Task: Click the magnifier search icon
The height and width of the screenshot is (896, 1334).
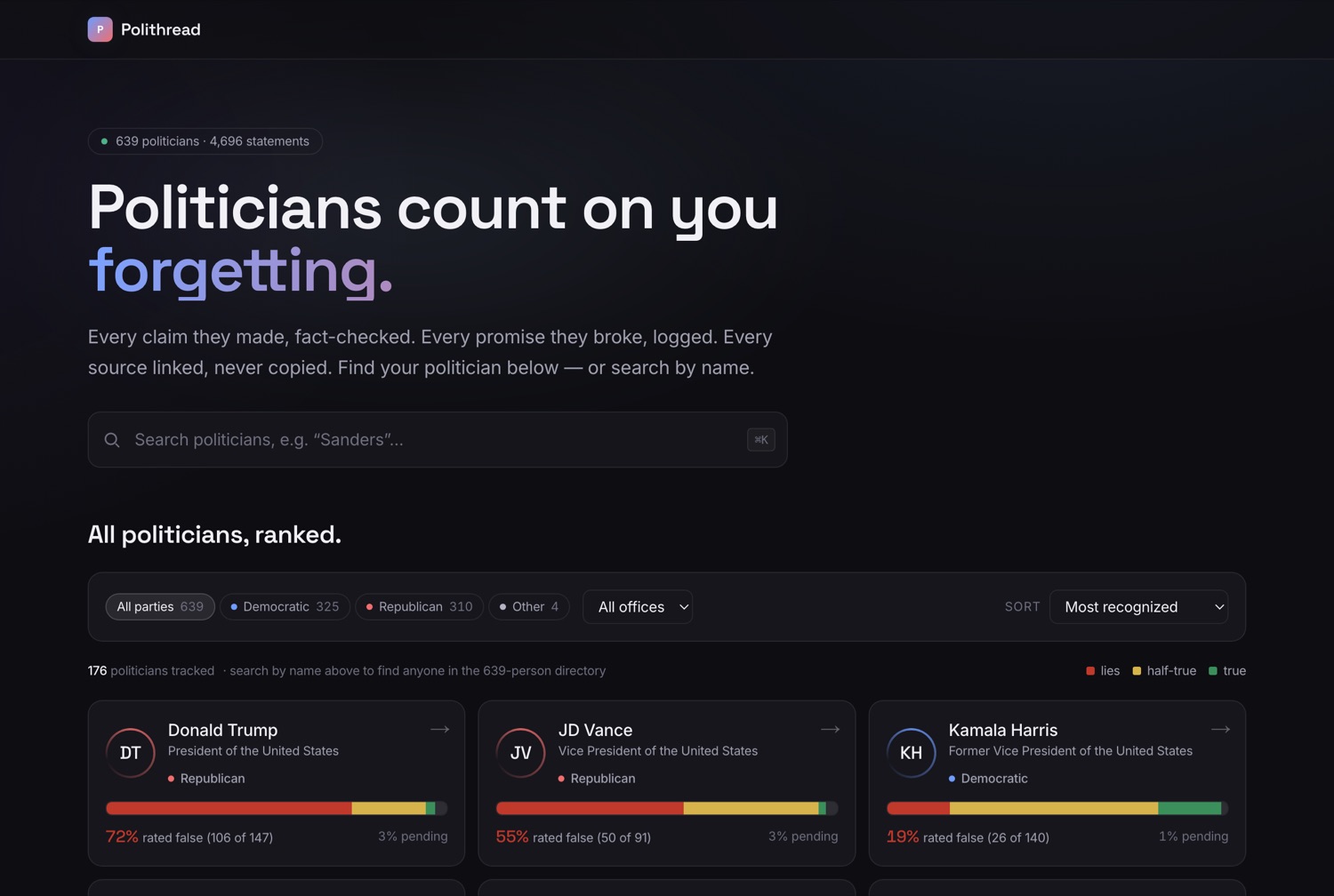Action: pyautogui.click(x=112, y=440)
